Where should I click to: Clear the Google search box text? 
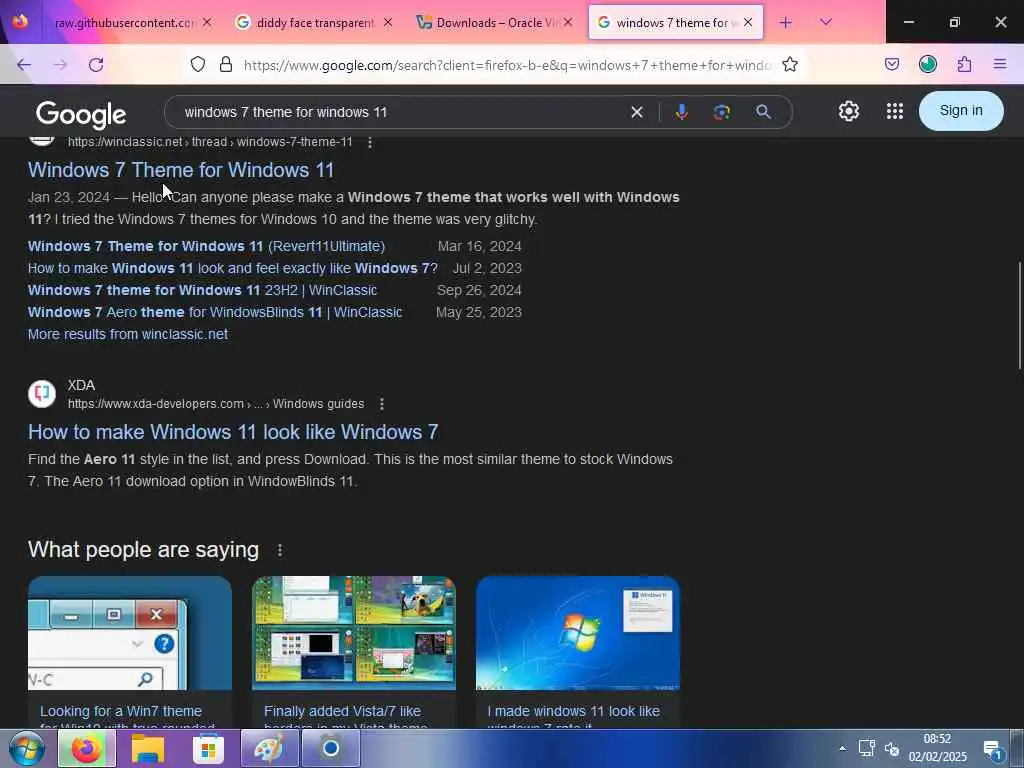(637, 112)
